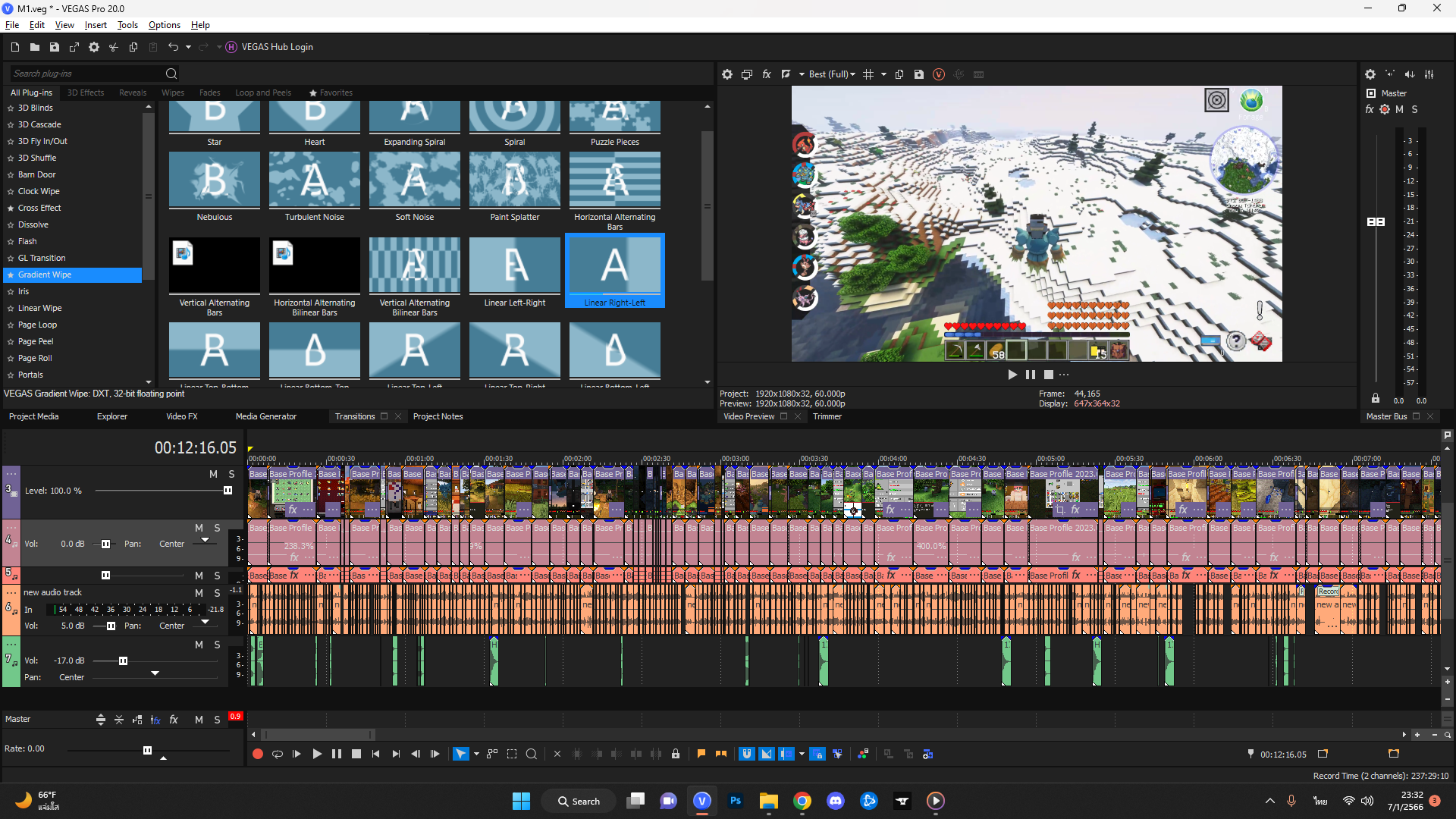Copy snapshot to clipboard in preview
The width and height of the screenshot is (1456, 819).
coord(899,74)
